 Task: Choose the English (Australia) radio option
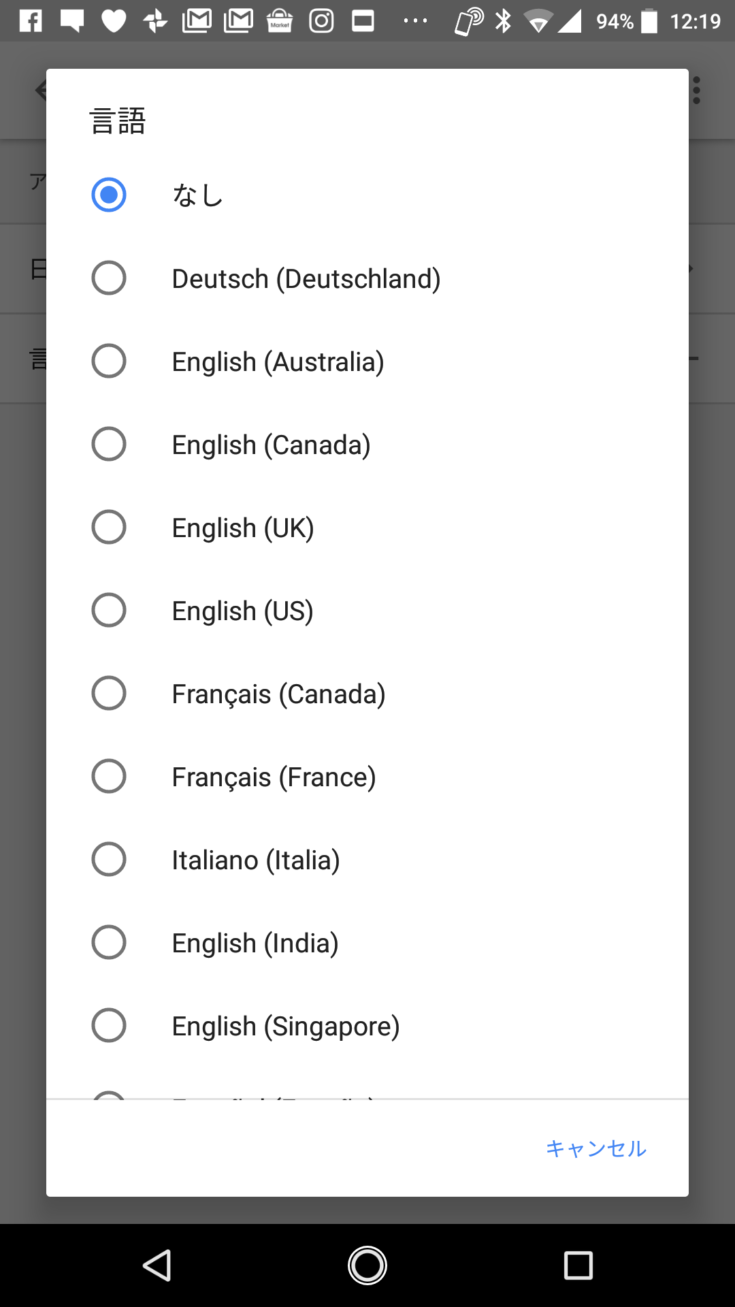coord(109,361)
